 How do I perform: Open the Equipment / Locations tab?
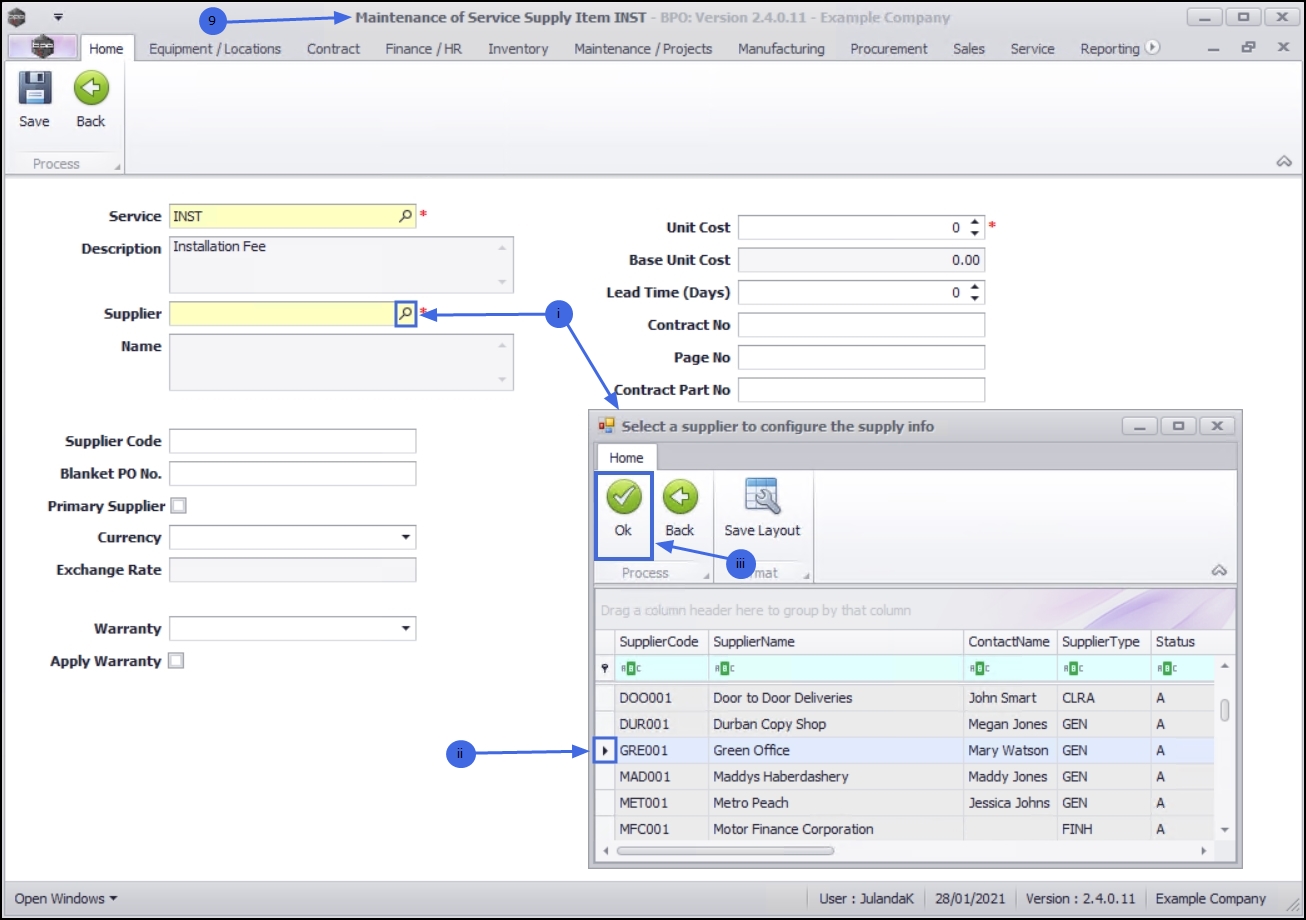pyautogui.click(x=215, y=48)
